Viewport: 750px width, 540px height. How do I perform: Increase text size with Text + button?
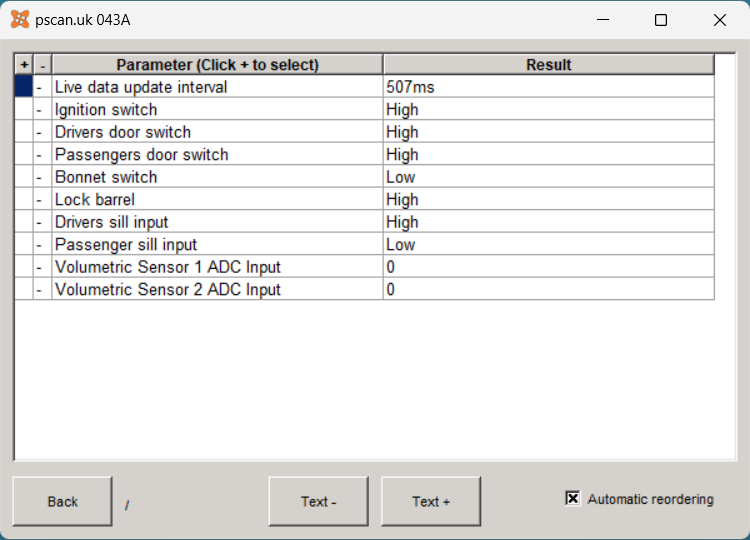[x=431, y=501]
